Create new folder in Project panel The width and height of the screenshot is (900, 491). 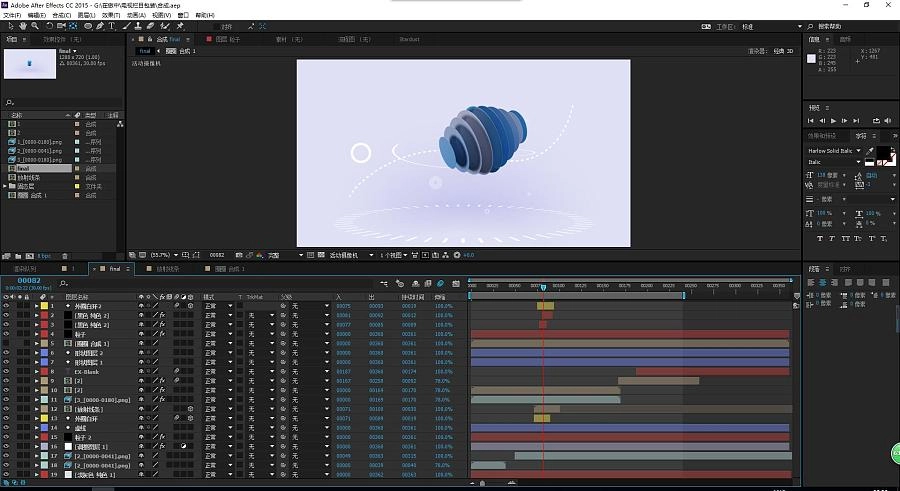coord(18,255)
